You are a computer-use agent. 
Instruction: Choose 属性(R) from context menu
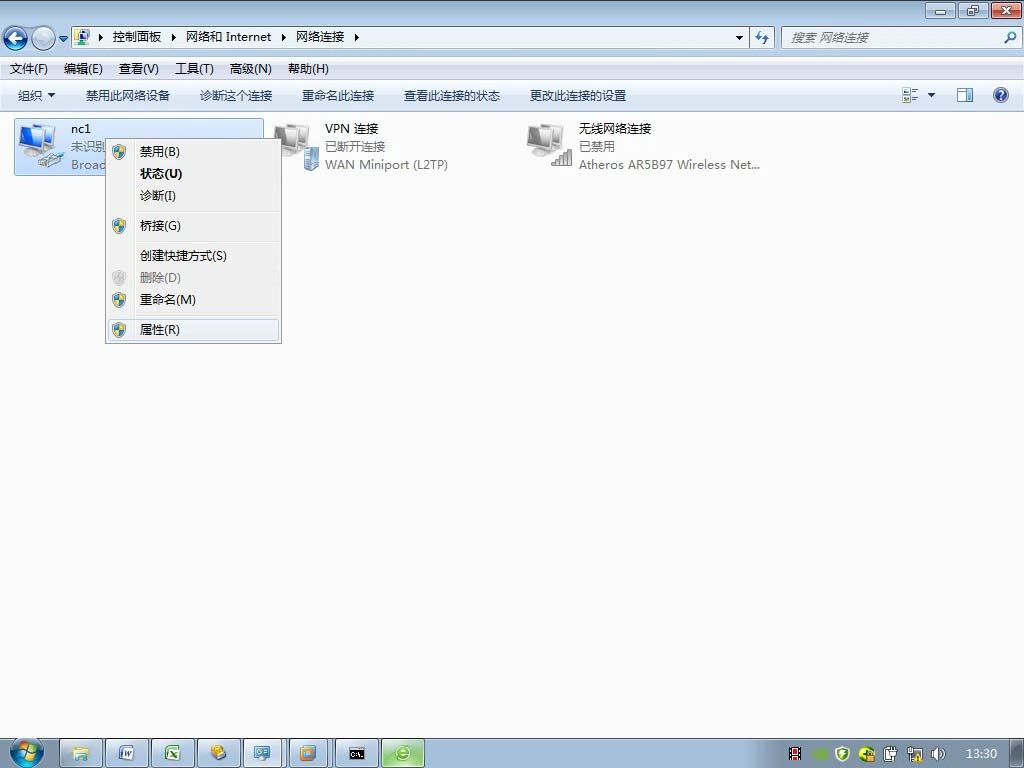coord(194,330)
